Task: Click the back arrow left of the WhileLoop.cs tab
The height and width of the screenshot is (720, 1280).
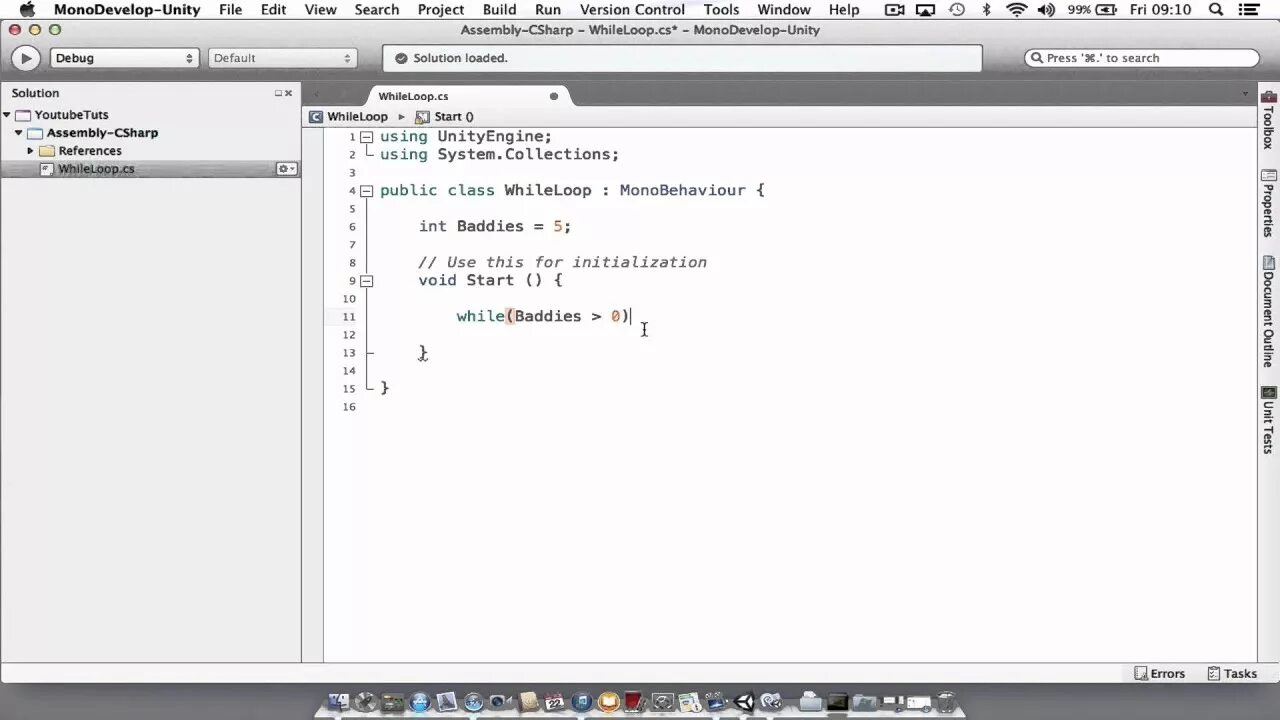Action: click(x=317, y=95)
